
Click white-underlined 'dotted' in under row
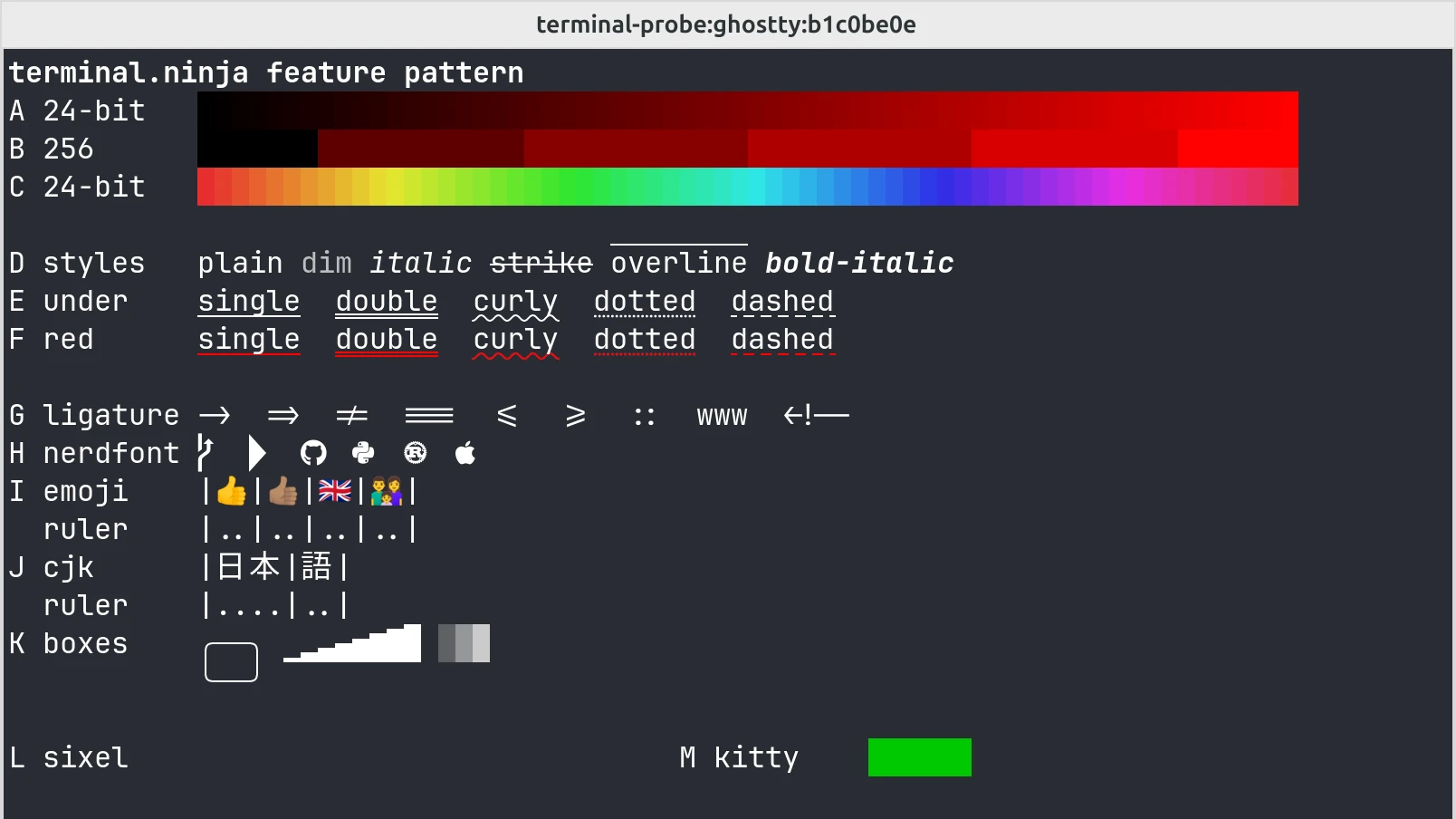645,303
